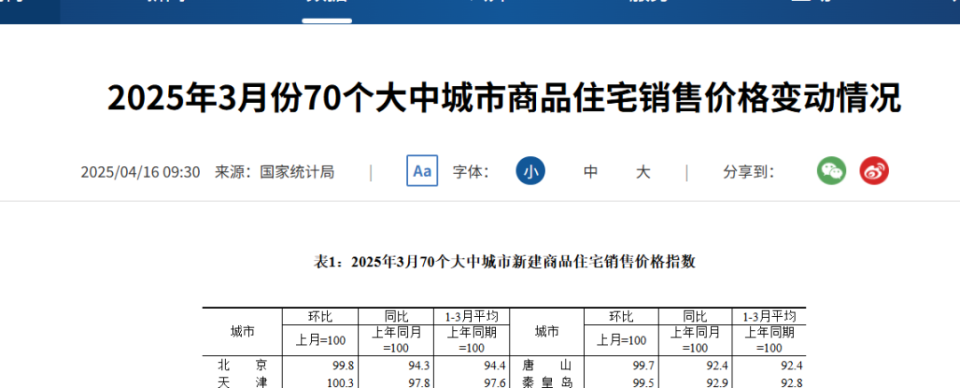
Task: Click the 天津 city cell
Action: 242,382
